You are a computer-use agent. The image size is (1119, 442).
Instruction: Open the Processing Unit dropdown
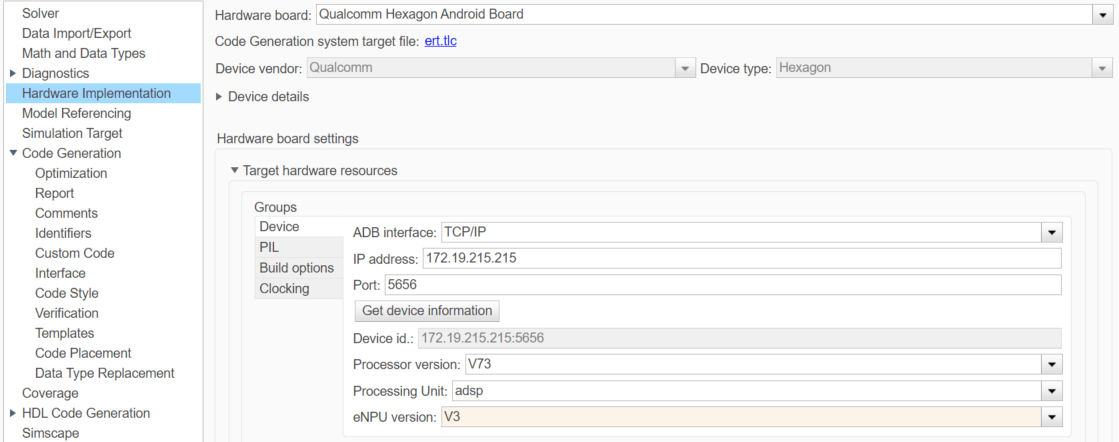click(1051, 391)
